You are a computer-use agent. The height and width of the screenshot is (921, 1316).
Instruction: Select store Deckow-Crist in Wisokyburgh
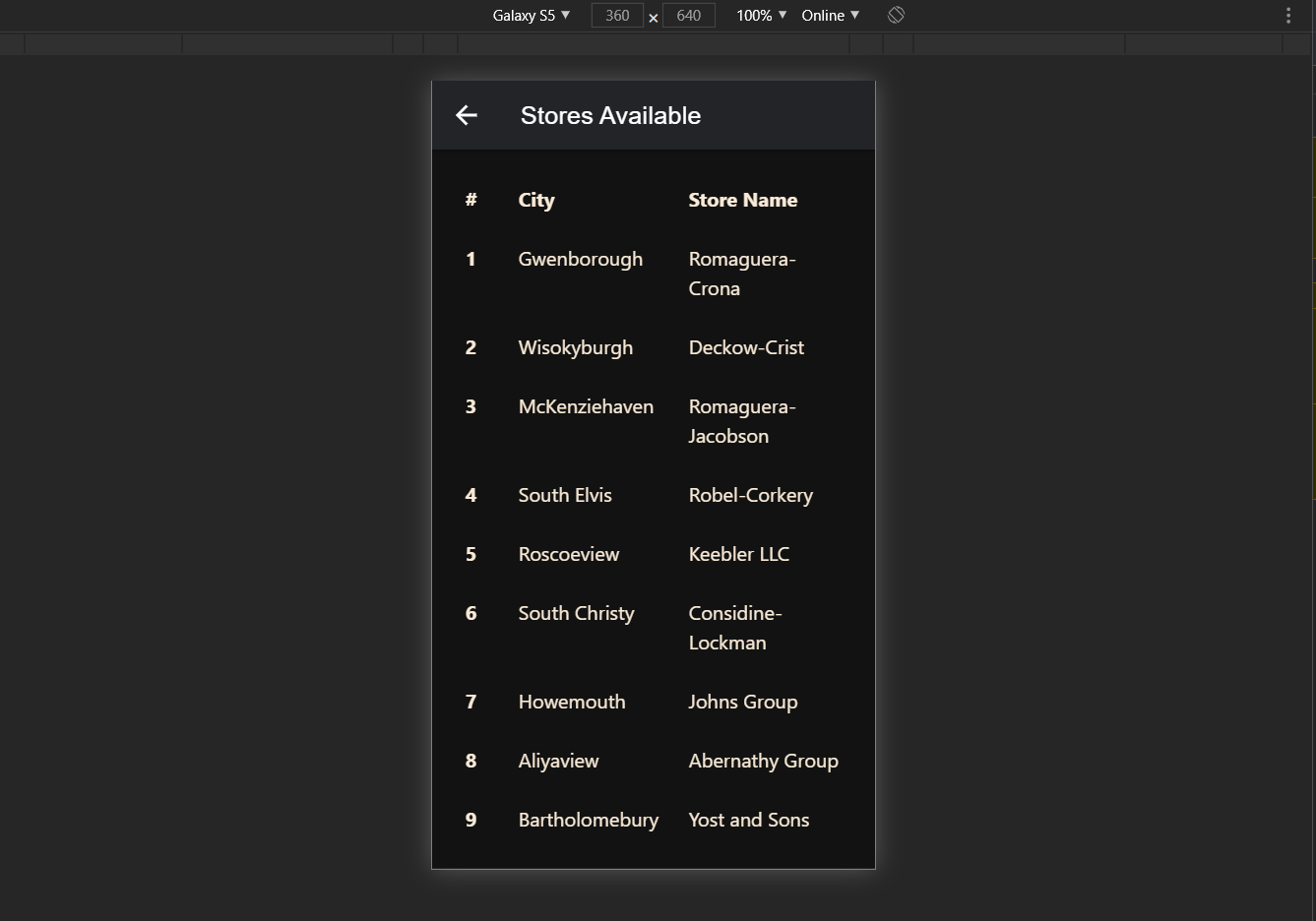[745, 347]
